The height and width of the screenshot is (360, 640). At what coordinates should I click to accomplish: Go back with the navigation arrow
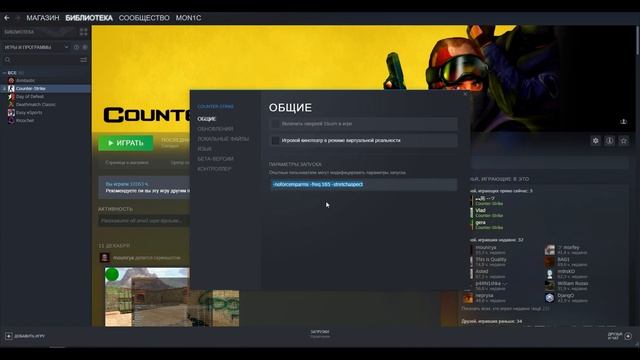click(7, 18)
